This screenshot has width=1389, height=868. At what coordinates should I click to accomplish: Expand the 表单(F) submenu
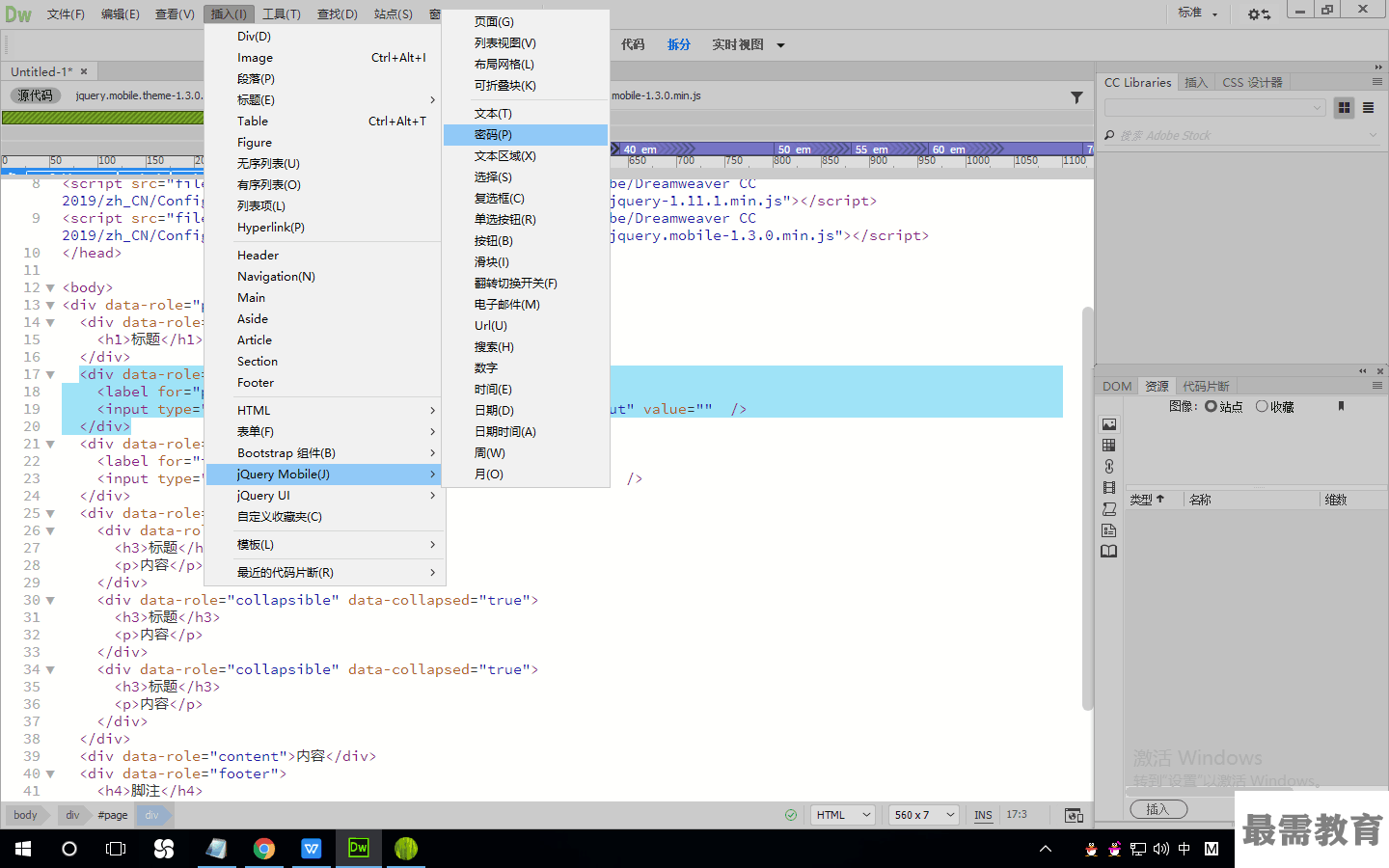(x=324, y=432)
